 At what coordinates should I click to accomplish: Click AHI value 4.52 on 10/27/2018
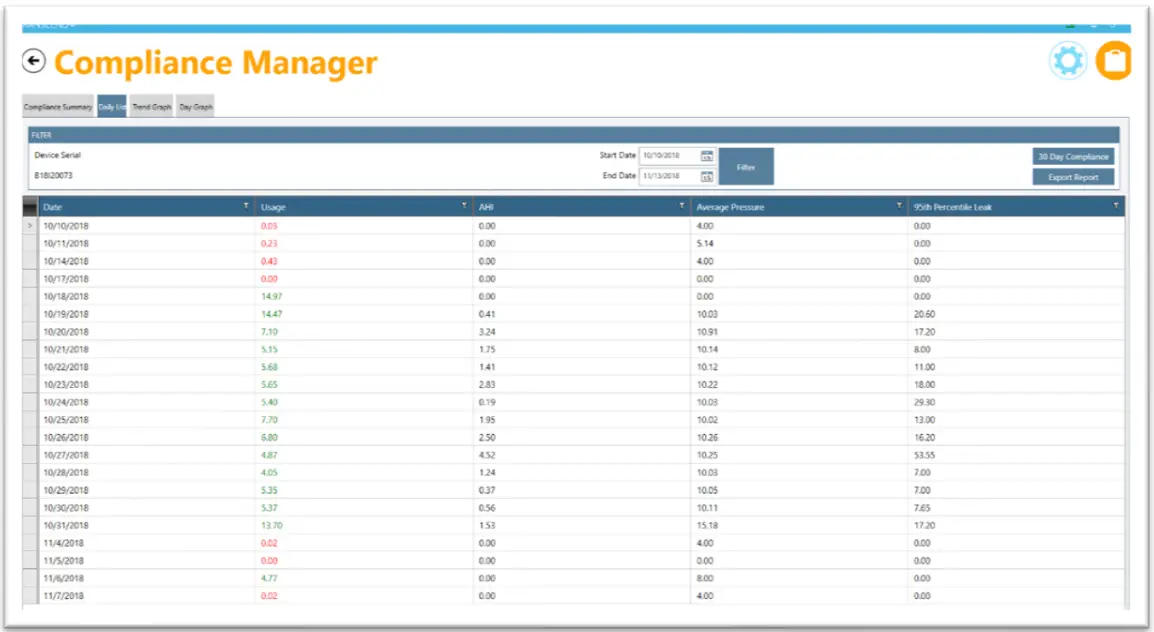pyautogui.click(x=487, y=455)
